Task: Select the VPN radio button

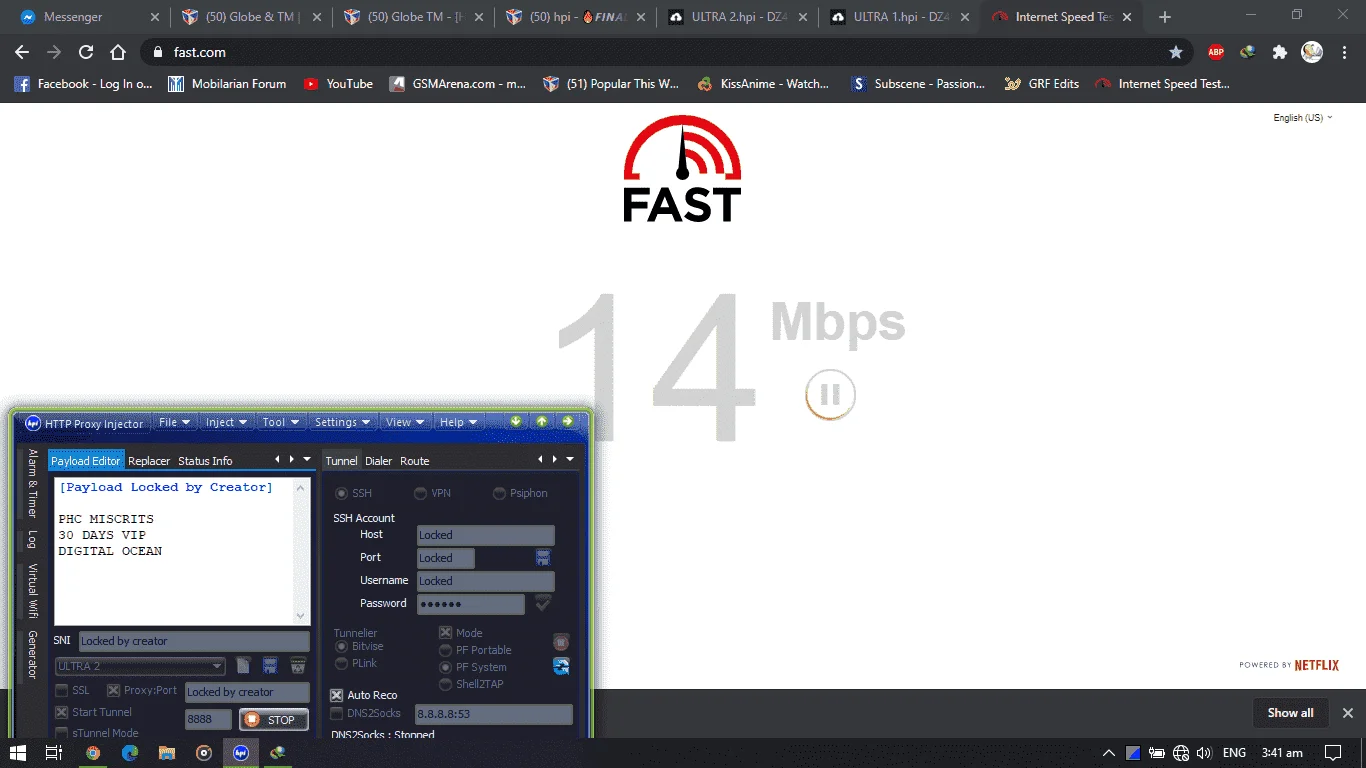Action: tap(421, 493)
